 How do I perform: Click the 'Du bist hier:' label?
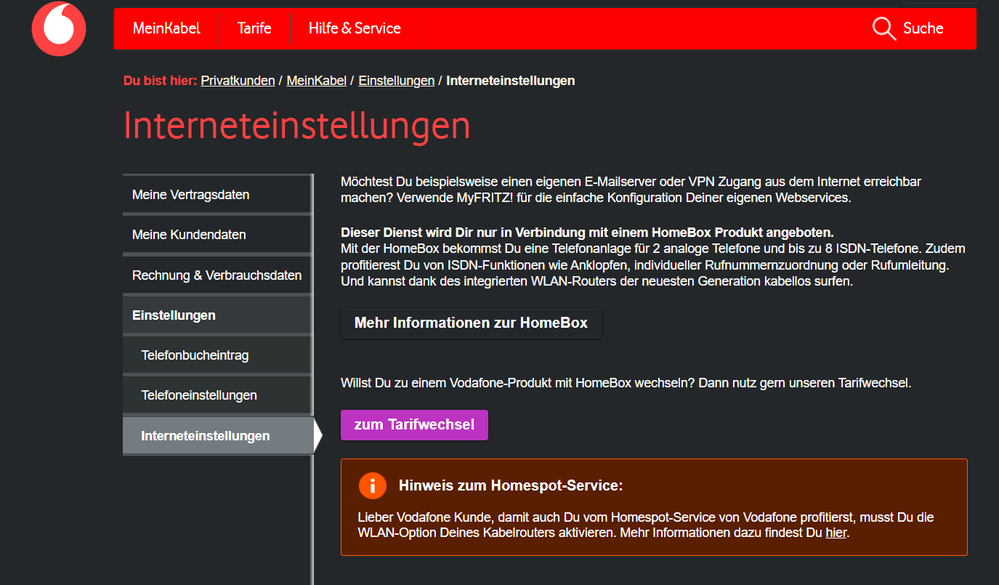point(160,81)
